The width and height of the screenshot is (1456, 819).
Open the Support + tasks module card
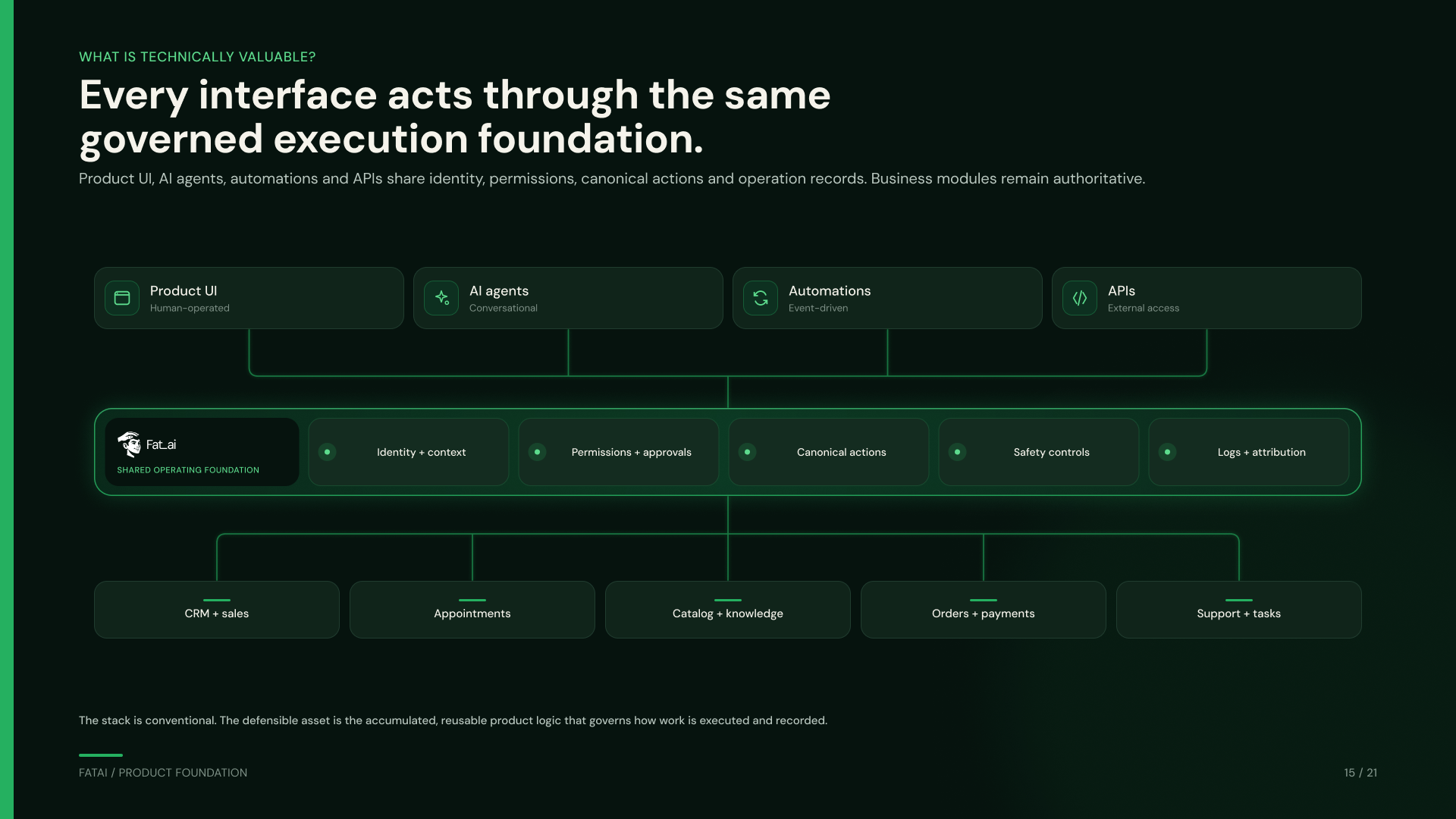pos(1239,610)
